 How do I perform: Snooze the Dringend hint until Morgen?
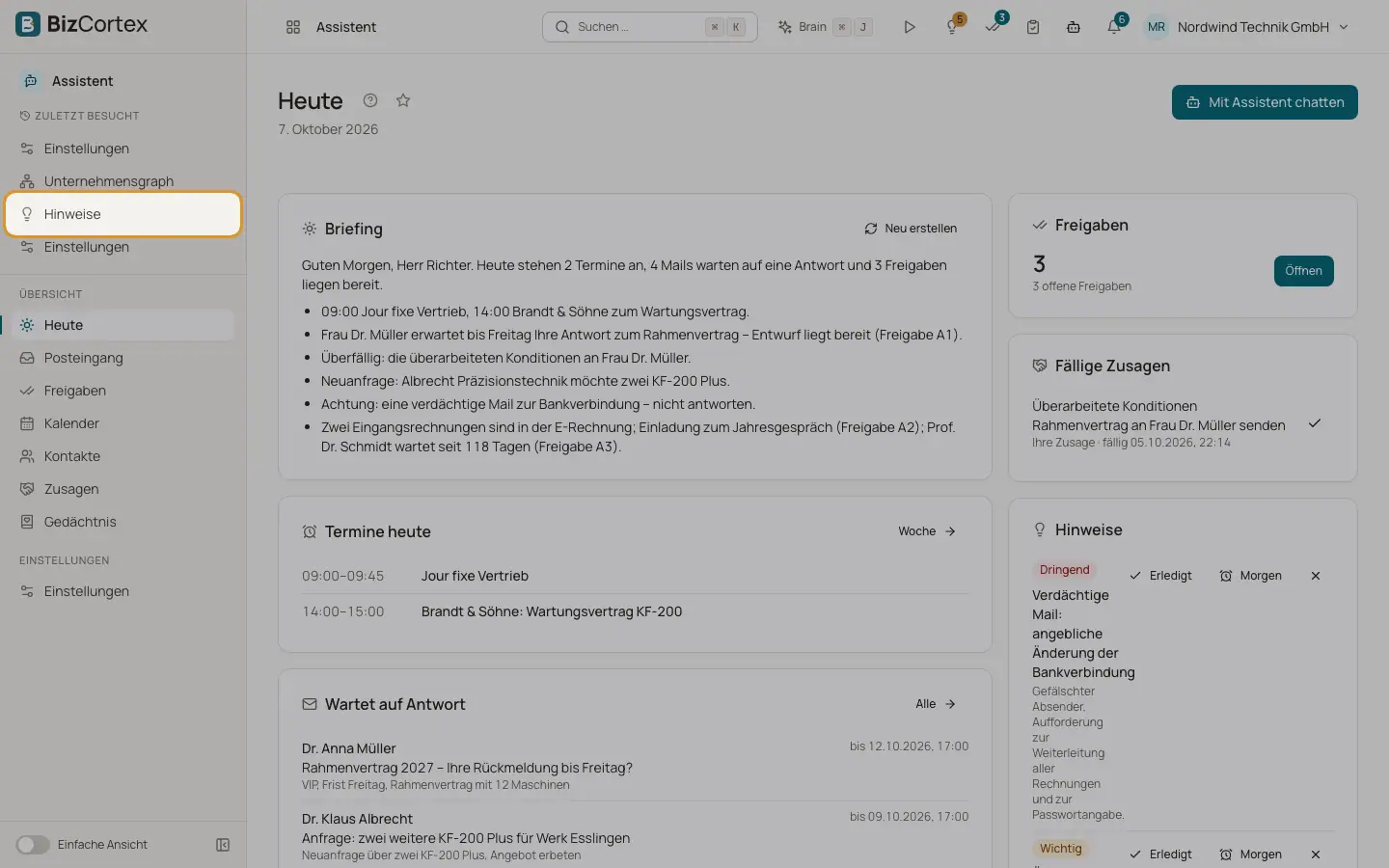click(1251, 576)
